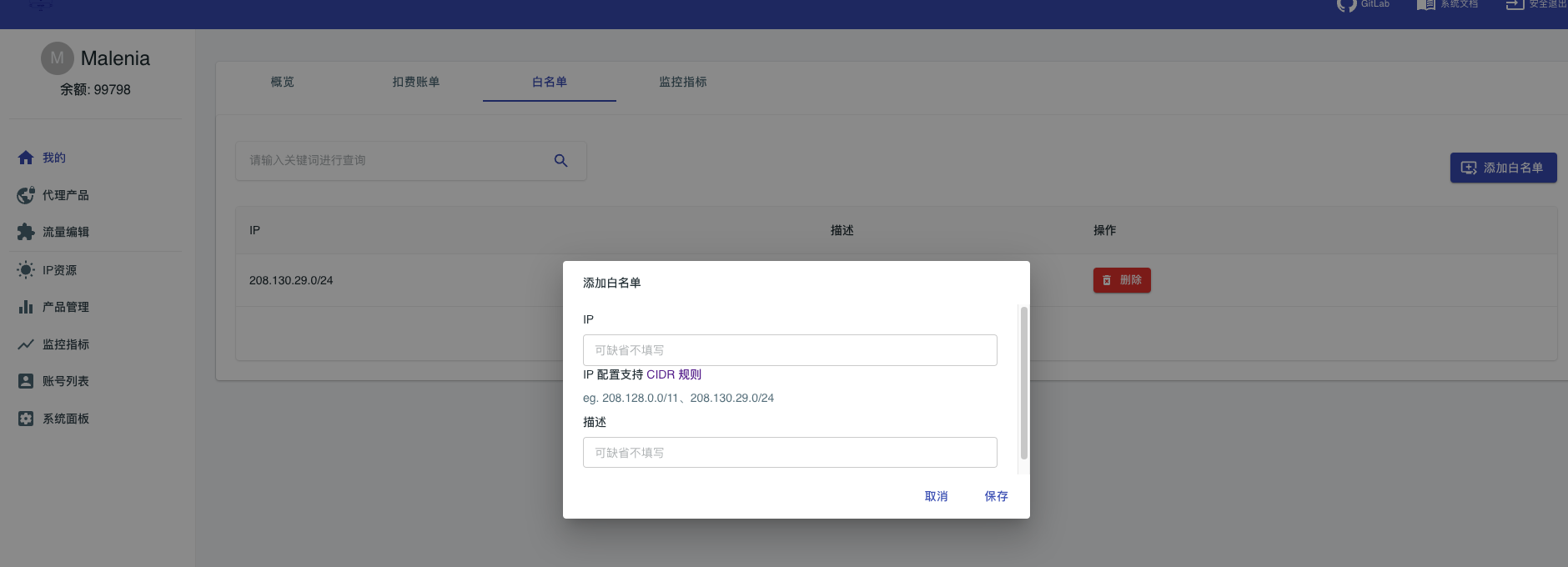Click the search magnifier icon
Viewport: 1568px width, 567px height.
[560, 161]
